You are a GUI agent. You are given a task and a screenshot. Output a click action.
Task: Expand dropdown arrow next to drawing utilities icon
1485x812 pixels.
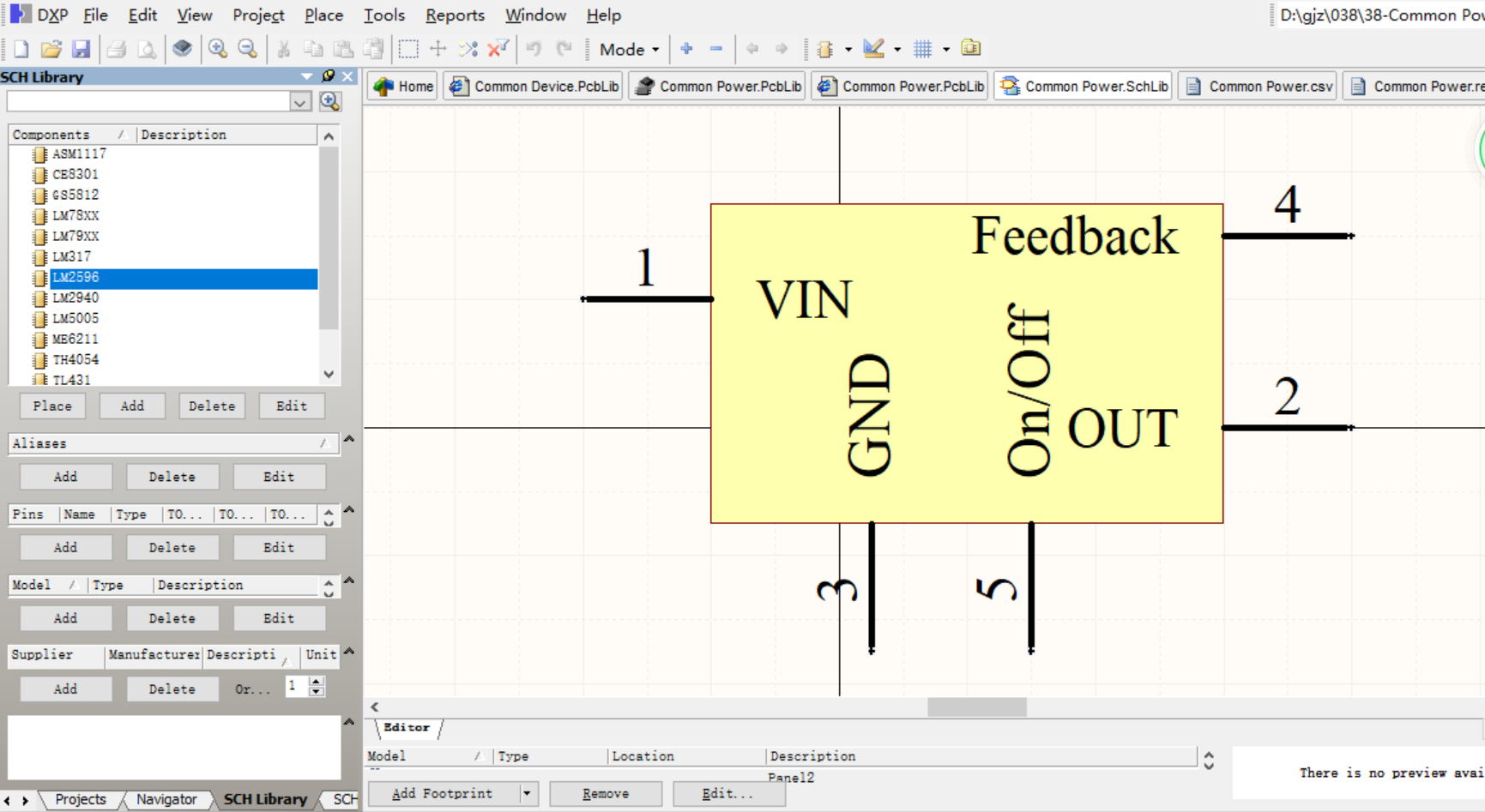897,49
